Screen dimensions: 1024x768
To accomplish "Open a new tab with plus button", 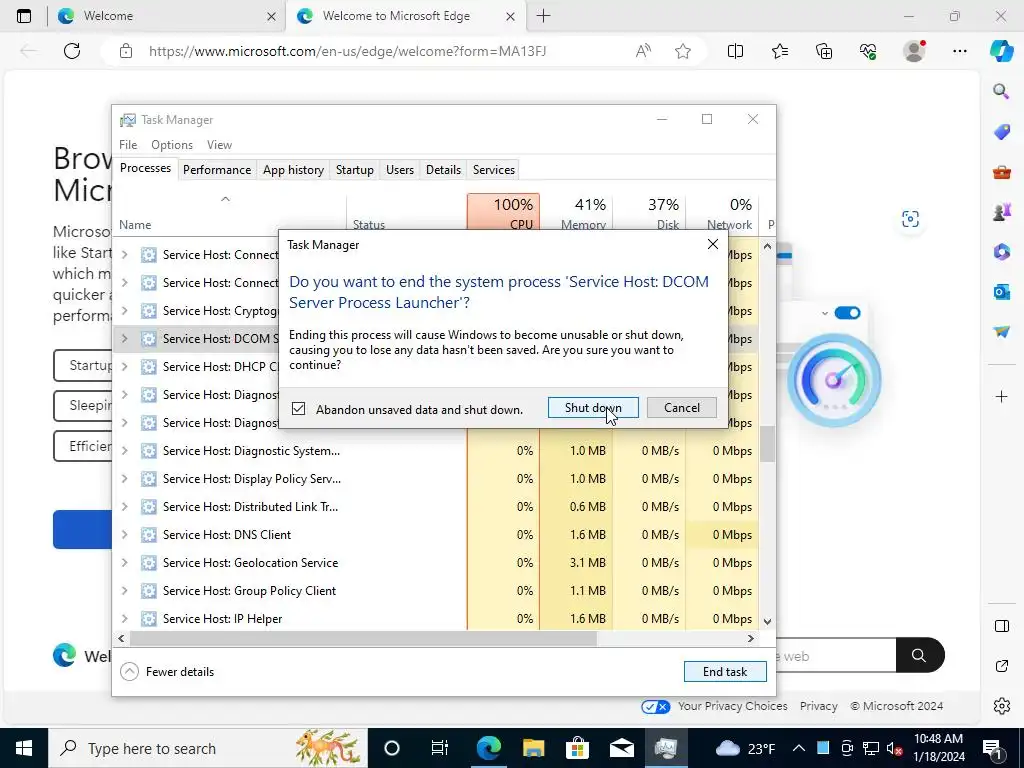I will click(x=543, y=16).
